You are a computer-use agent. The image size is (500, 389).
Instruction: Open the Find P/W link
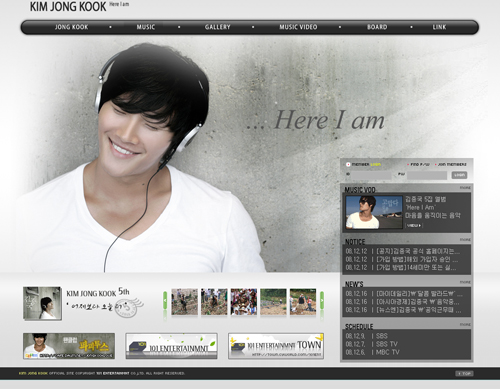pyautogui.click(x=420, y=165)
